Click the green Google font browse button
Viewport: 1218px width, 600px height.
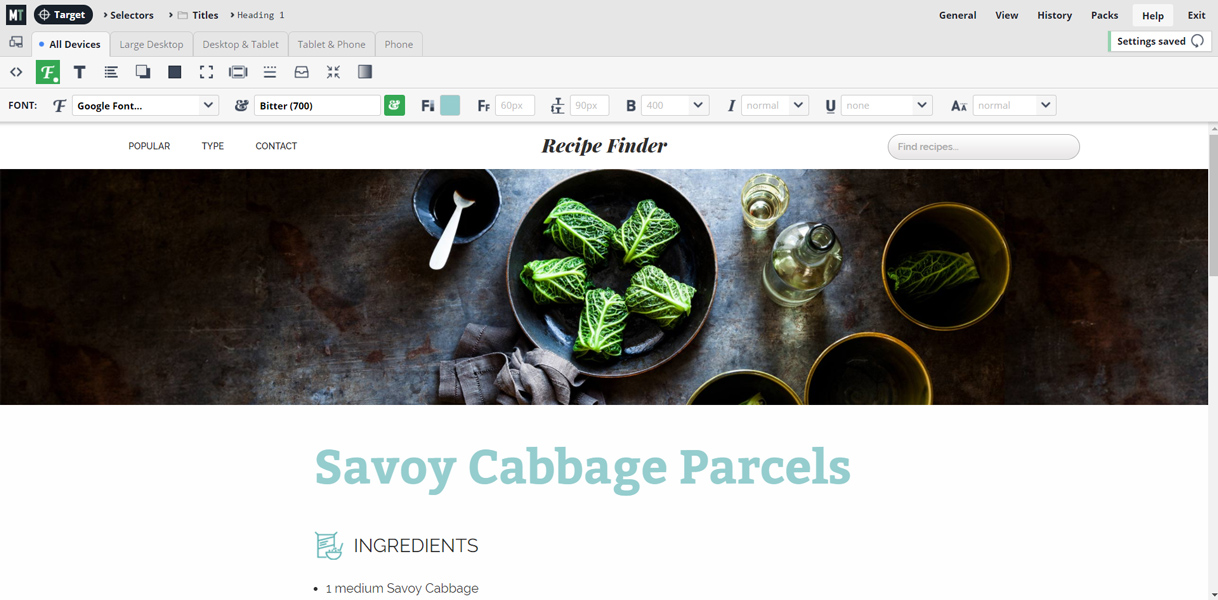[394, 105]
